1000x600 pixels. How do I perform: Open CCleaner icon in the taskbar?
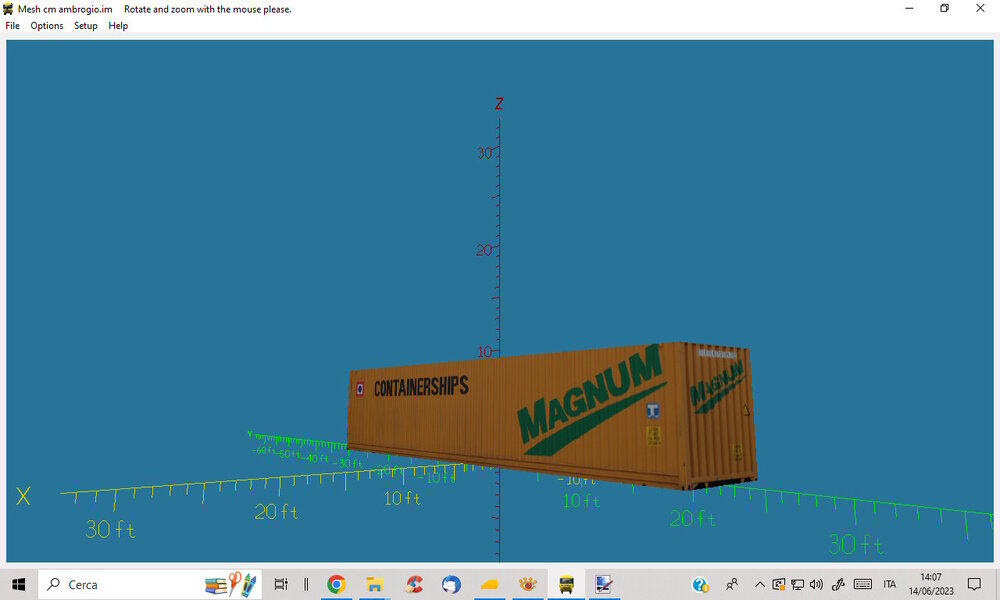[414, 584]
